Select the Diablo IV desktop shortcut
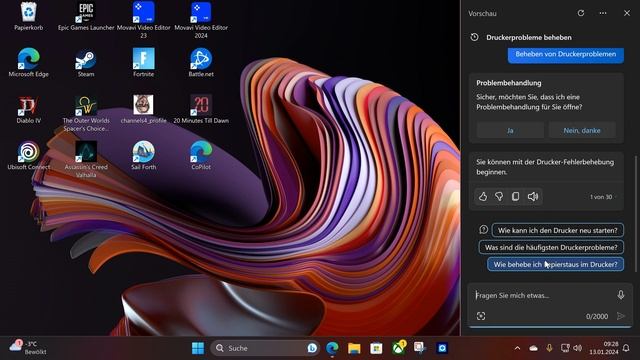This screenshot has width=640, height=360. pyautogui.click(x=29, y=109)
